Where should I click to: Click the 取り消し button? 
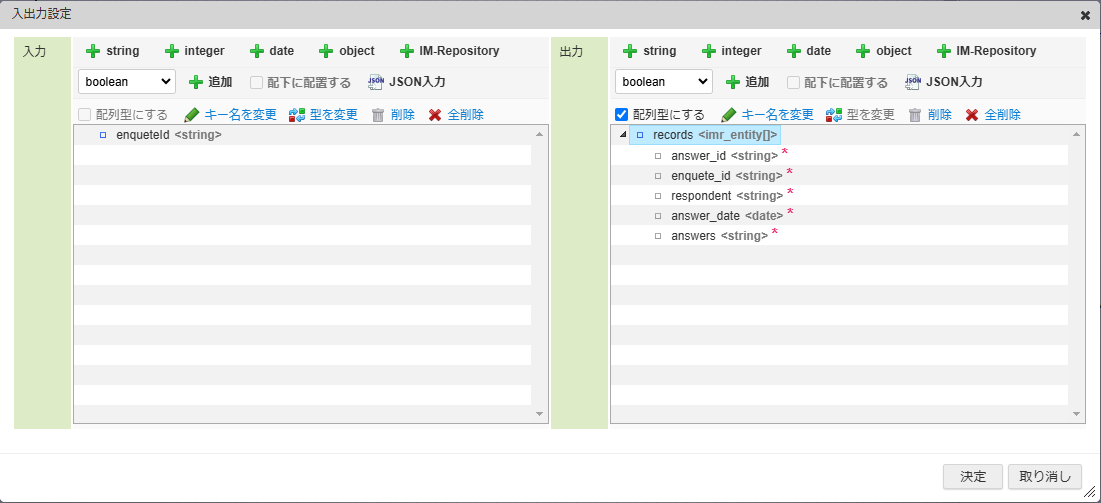coord(1044,477)
